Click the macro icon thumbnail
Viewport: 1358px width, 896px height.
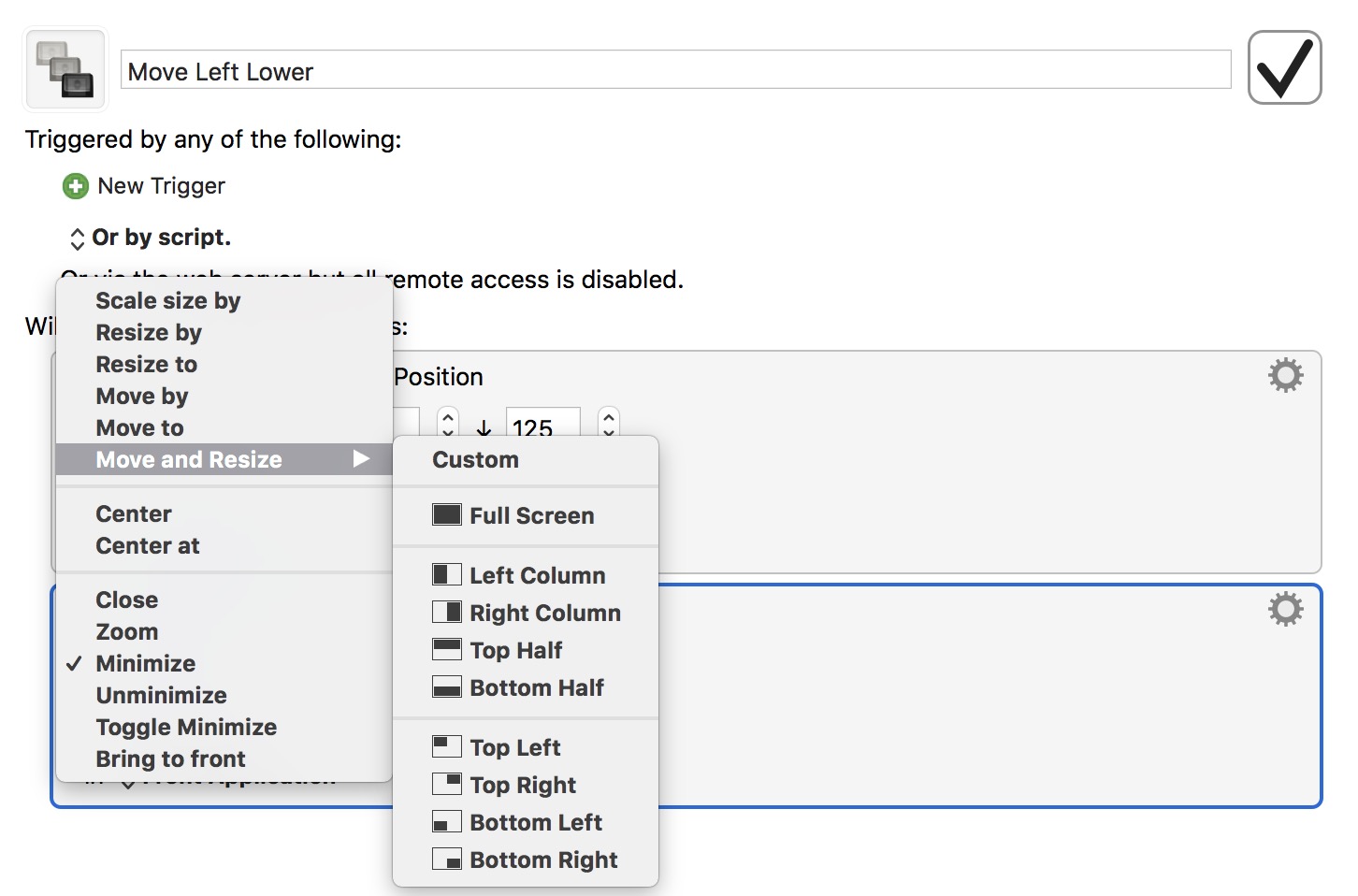point(65,69)
